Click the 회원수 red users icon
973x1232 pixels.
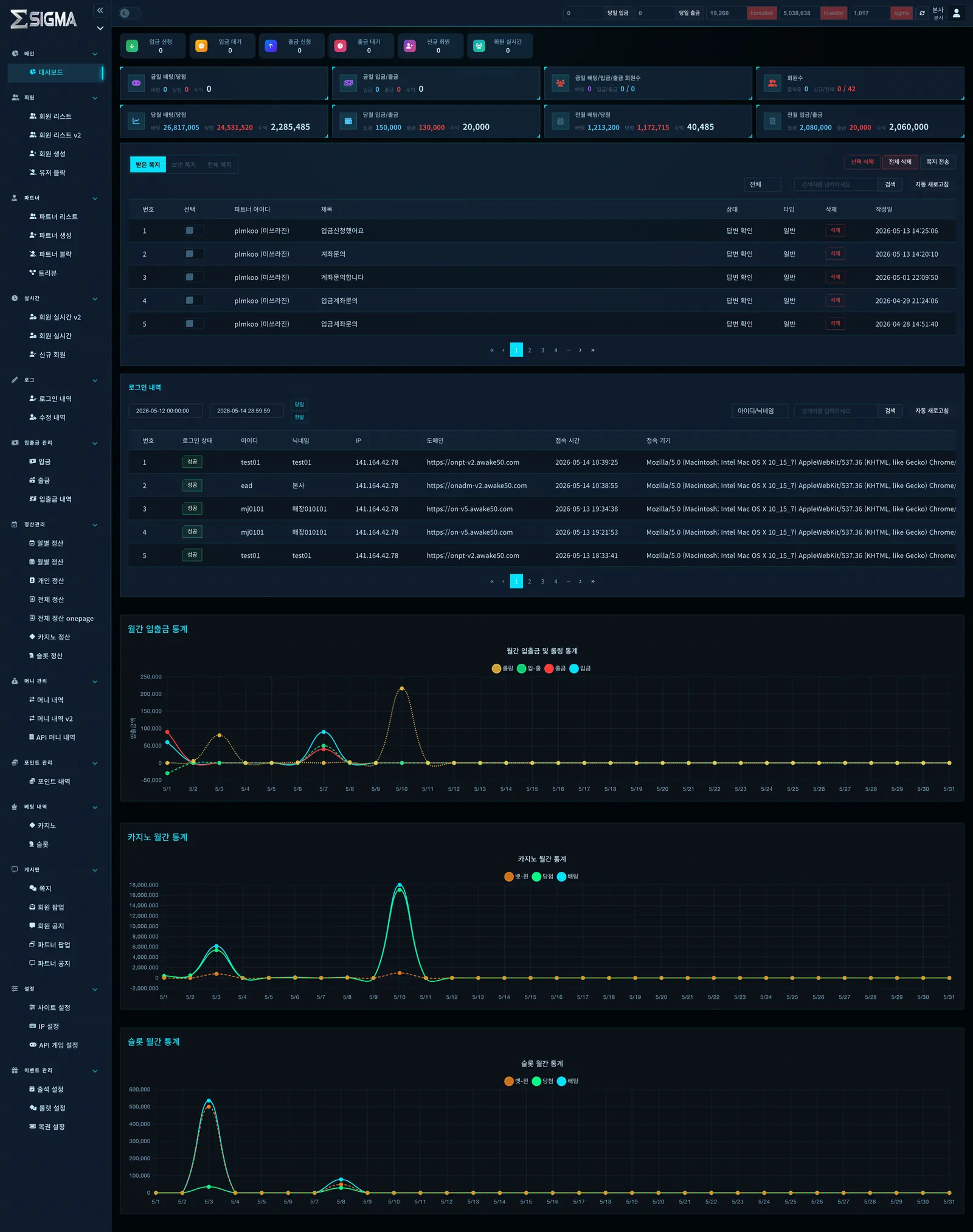pos(772,83)
